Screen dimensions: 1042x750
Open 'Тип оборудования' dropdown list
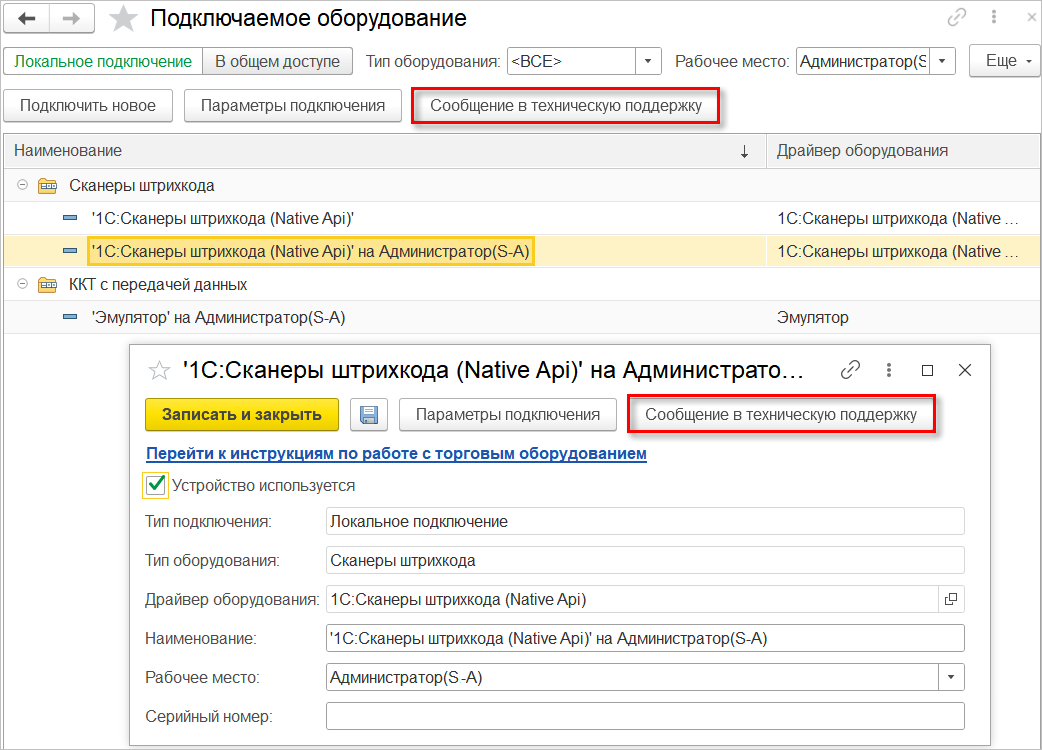click(x=649, y=61)
